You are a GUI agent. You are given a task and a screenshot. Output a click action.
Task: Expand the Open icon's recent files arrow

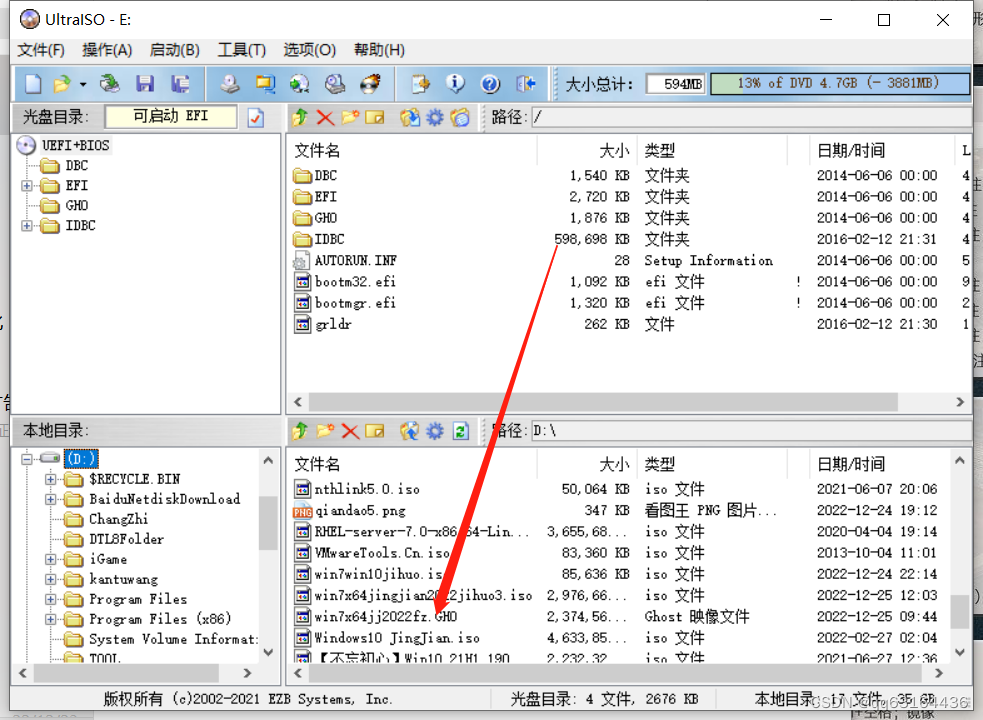pos(83,84)
